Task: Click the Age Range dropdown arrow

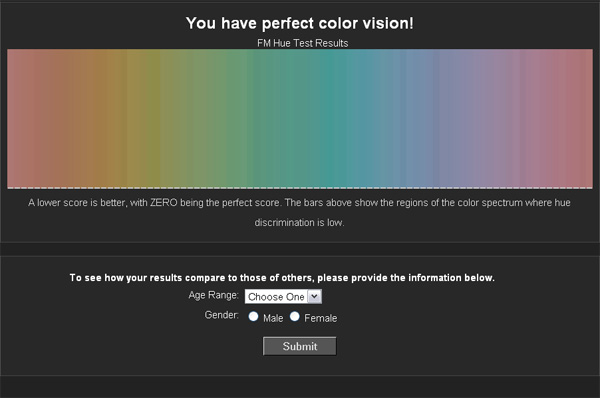Action: pos(315,297)
